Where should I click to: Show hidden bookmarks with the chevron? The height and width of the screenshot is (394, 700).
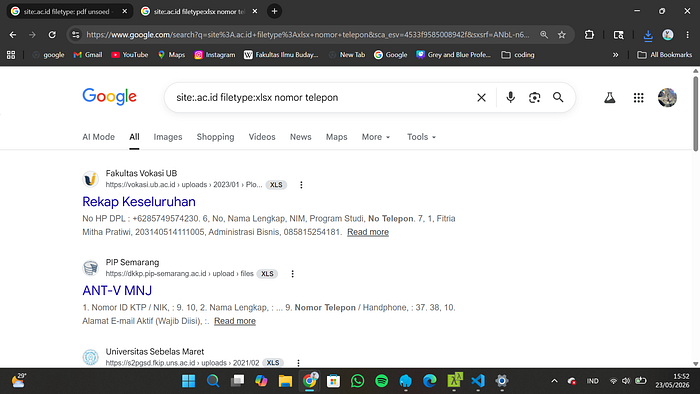pyautogui.click(x=616, y=55)
